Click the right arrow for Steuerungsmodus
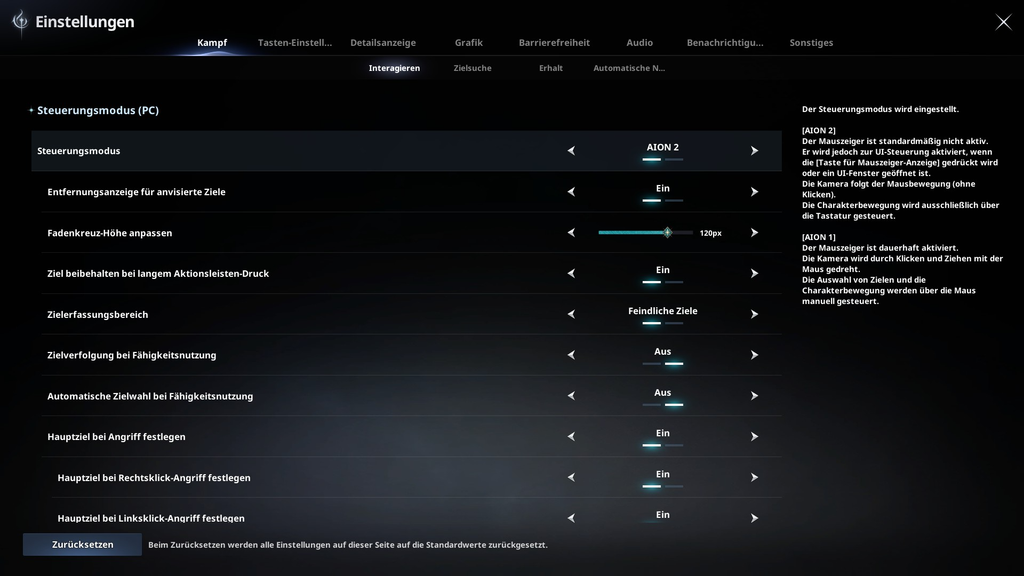 coord(754,151)
